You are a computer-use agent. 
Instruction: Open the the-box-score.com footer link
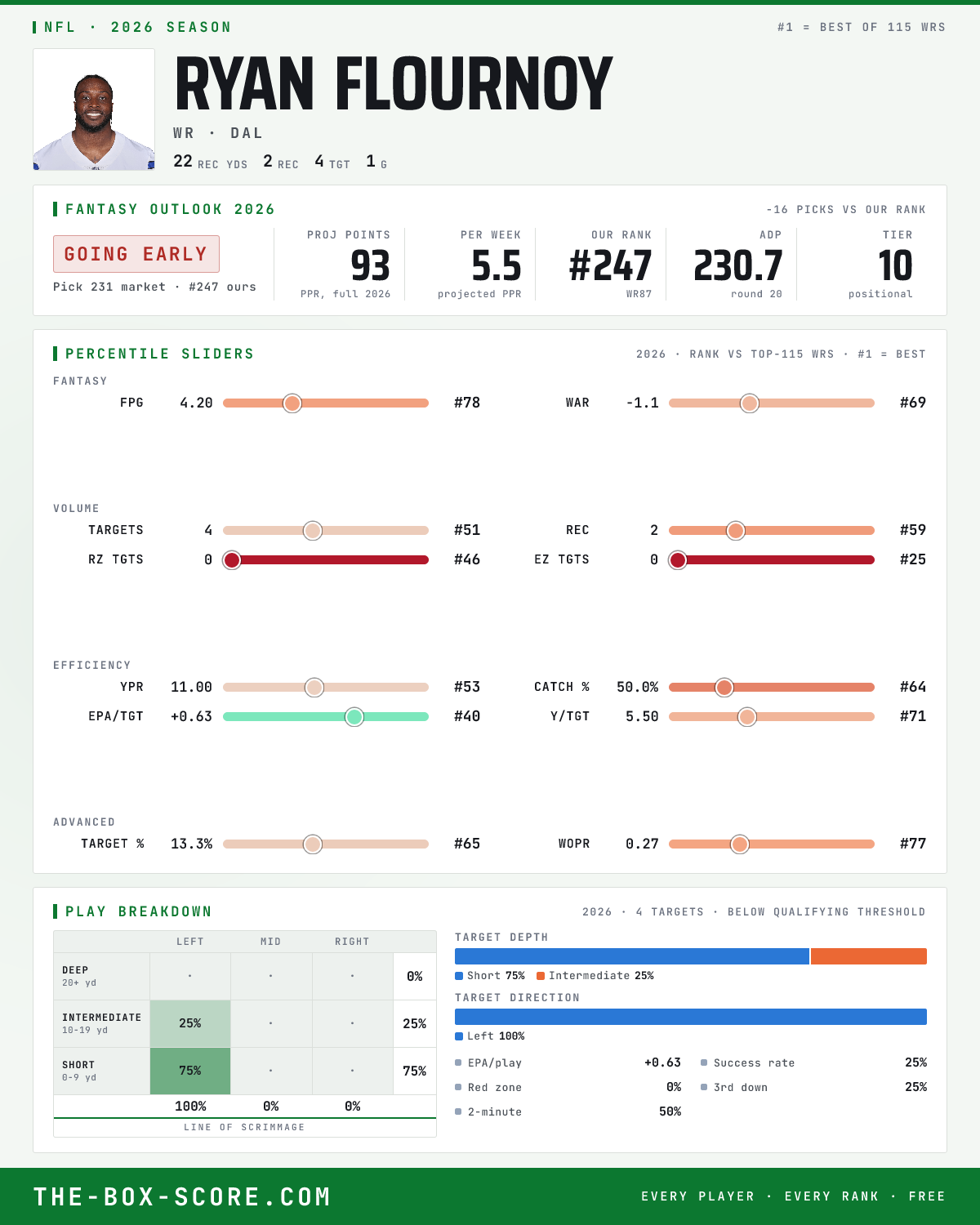[x=182, y=1196]
